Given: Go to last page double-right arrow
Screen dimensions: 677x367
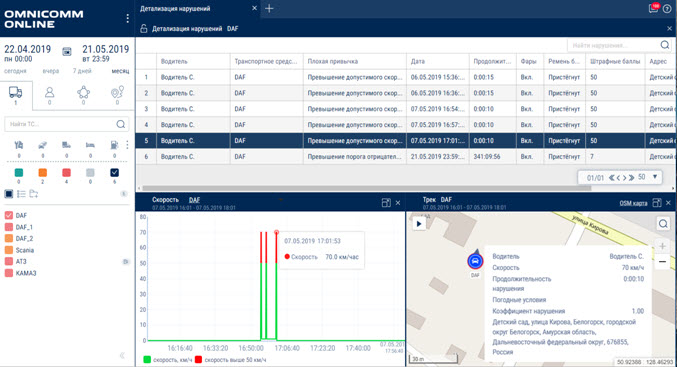Looking at the screenshot, I should 631,177.
